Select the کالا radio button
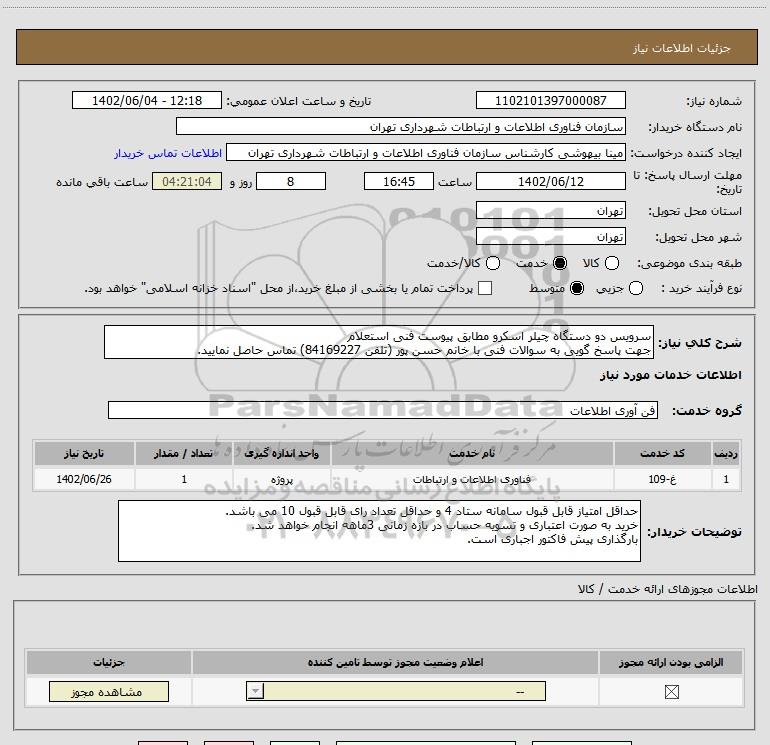The image size is (770, 745). coord(611,263)
